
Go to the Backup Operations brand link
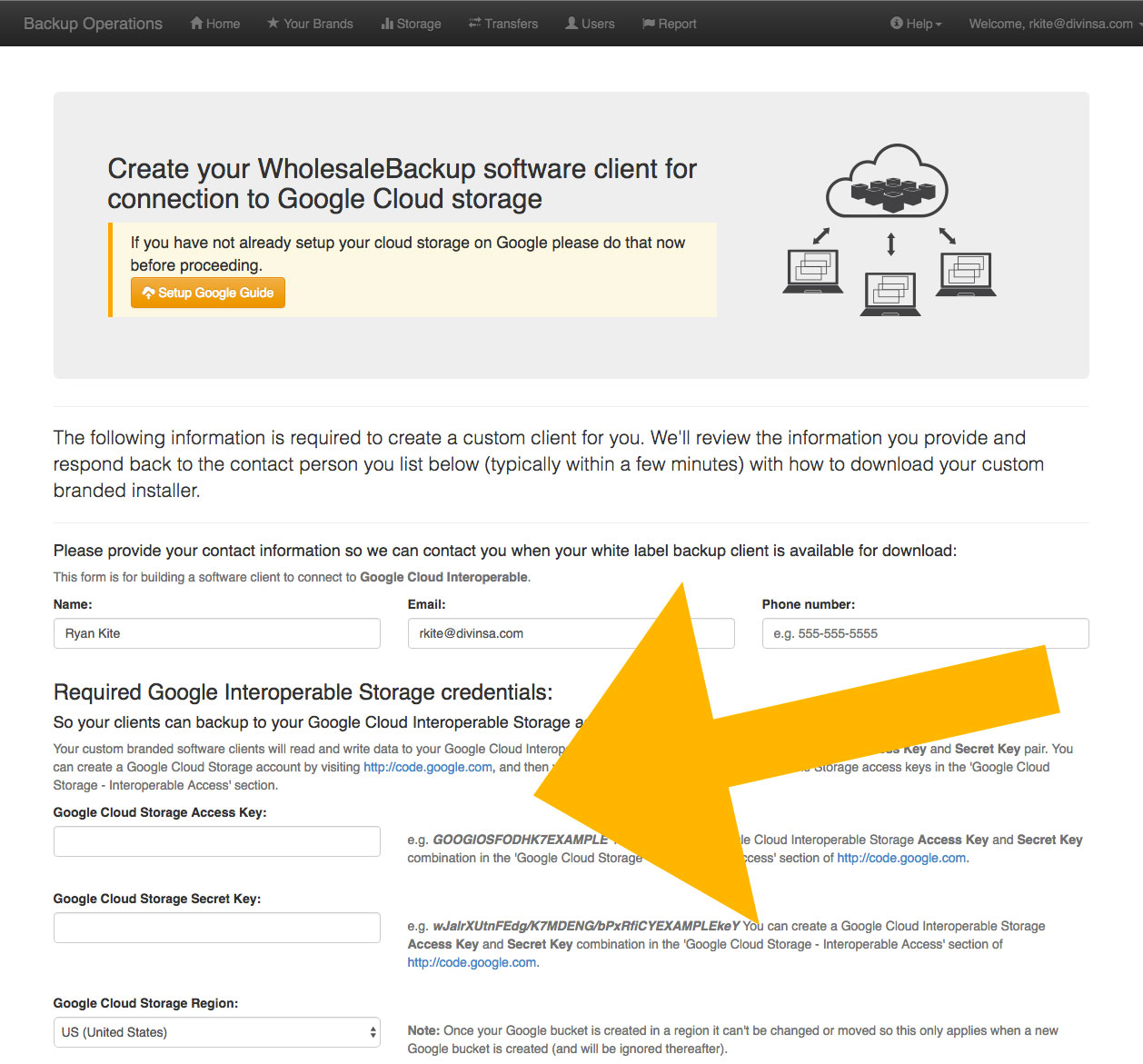tap(93, 24)
